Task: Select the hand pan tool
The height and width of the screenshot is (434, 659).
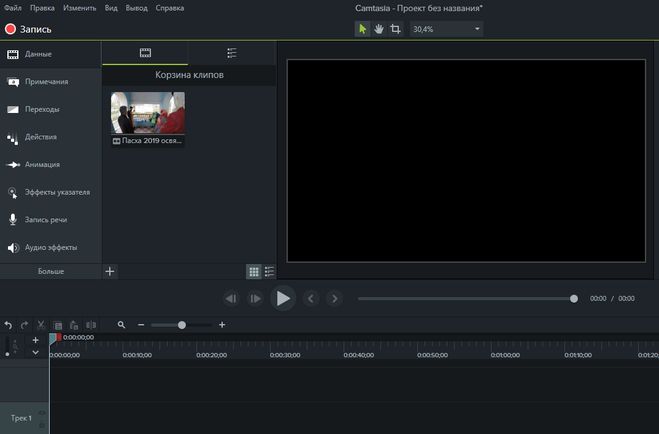Action: tap(379, 29)
